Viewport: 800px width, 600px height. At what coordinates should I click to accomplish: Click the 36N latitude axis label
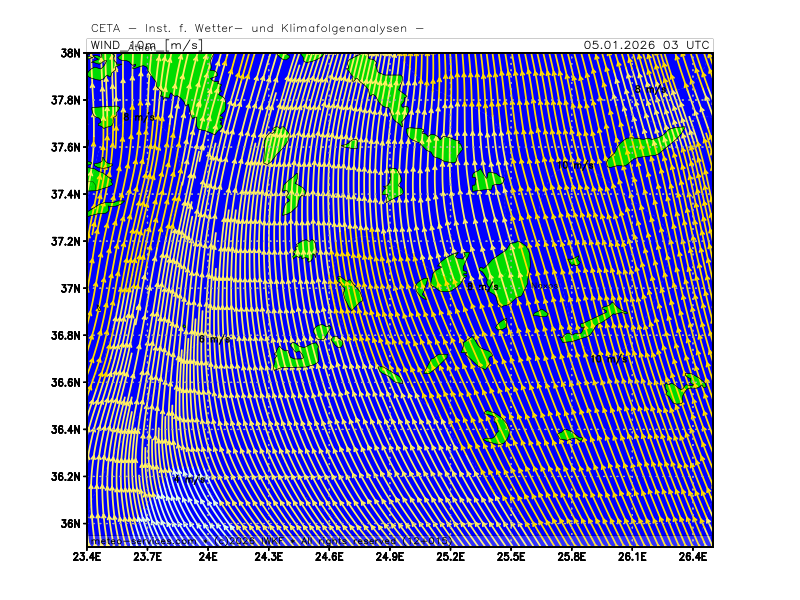(x=68, y=523)
